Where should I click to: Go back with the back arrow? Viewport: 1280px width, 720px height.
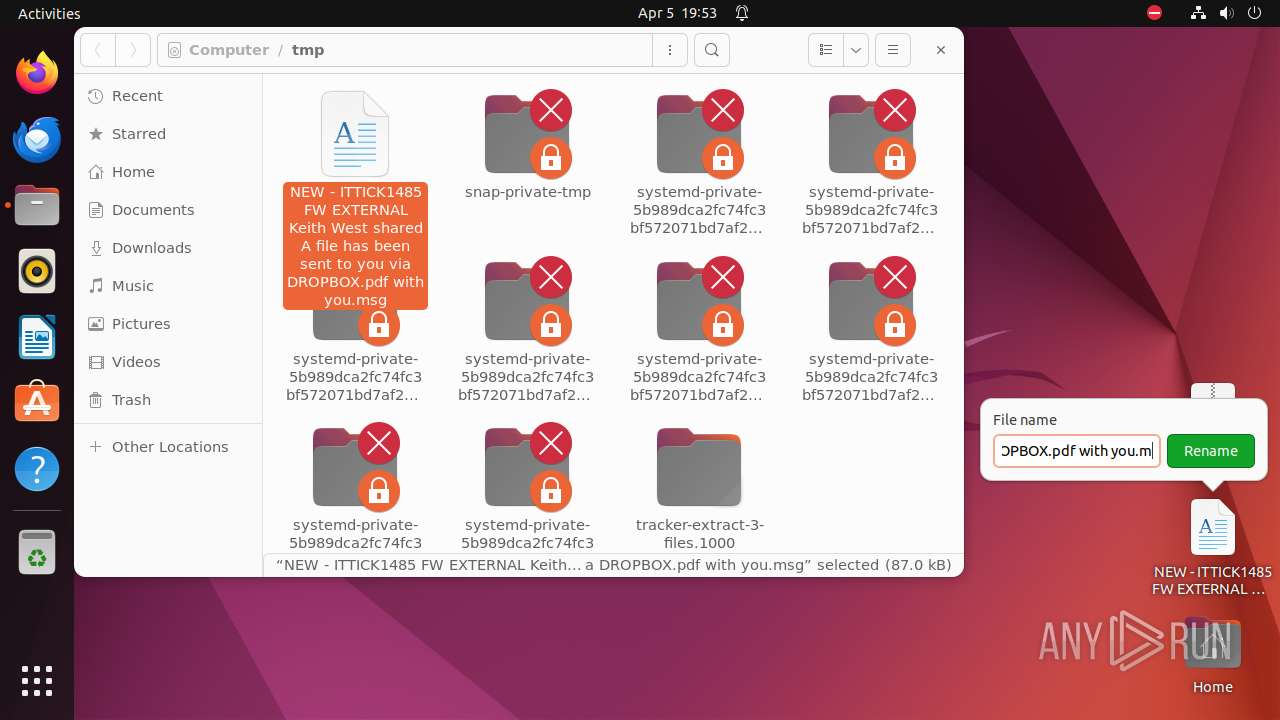pos(98,50)
